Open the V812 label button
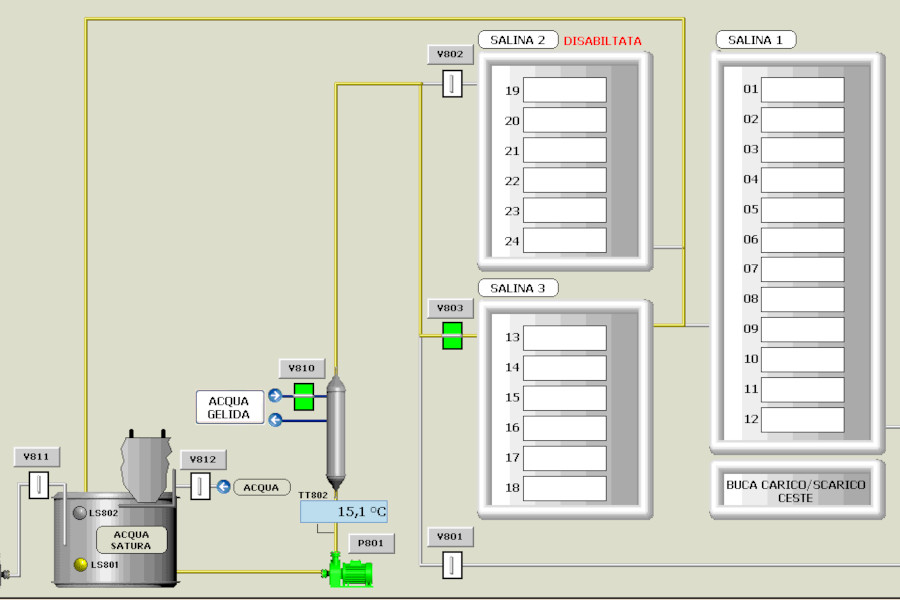This screenshot has height=600, width=900. coord(203,459)
